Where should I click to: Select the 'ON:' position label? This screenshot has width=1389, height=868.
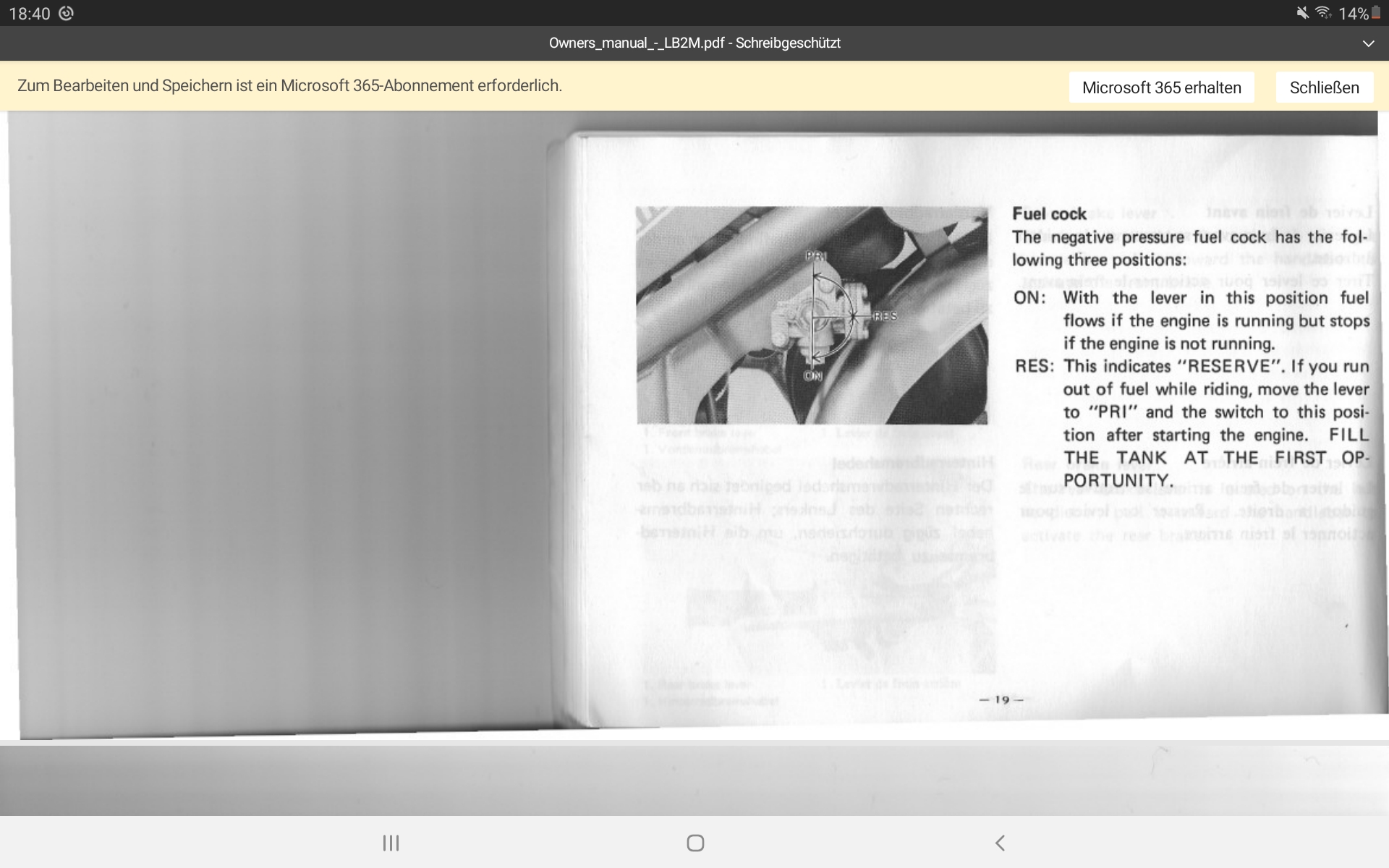point(1029,298)
